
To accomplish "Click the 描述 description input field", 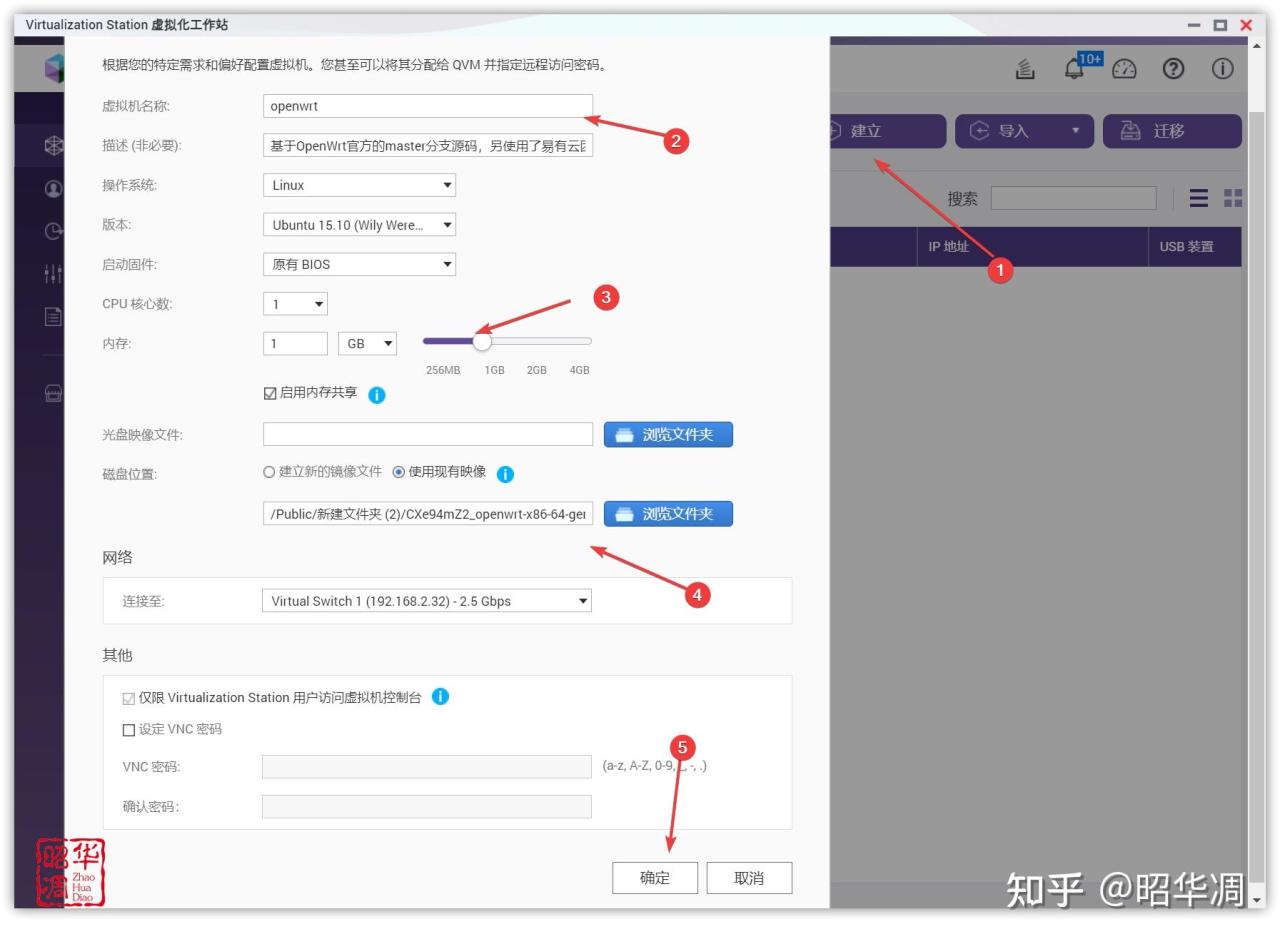I will 428,146.
